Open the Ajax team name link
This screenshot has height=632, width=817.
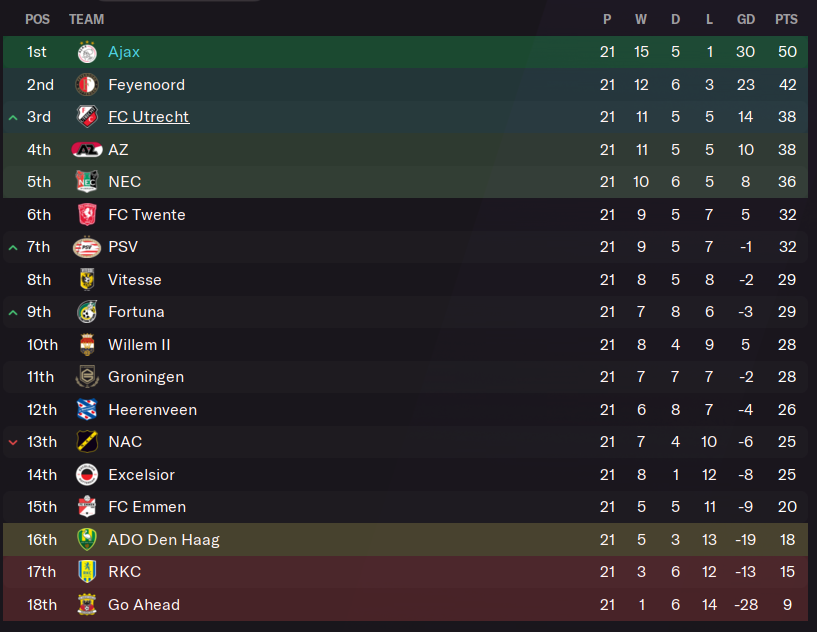(124, 52)
